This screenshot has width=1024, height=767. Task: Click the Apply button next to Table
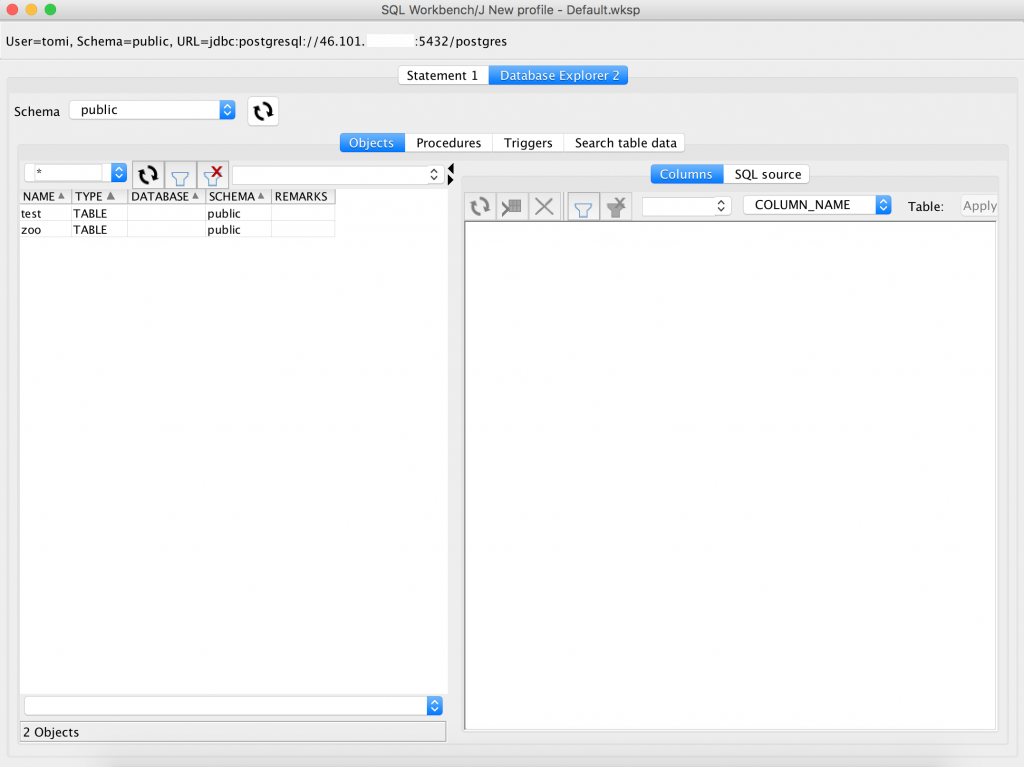(978, 206)
